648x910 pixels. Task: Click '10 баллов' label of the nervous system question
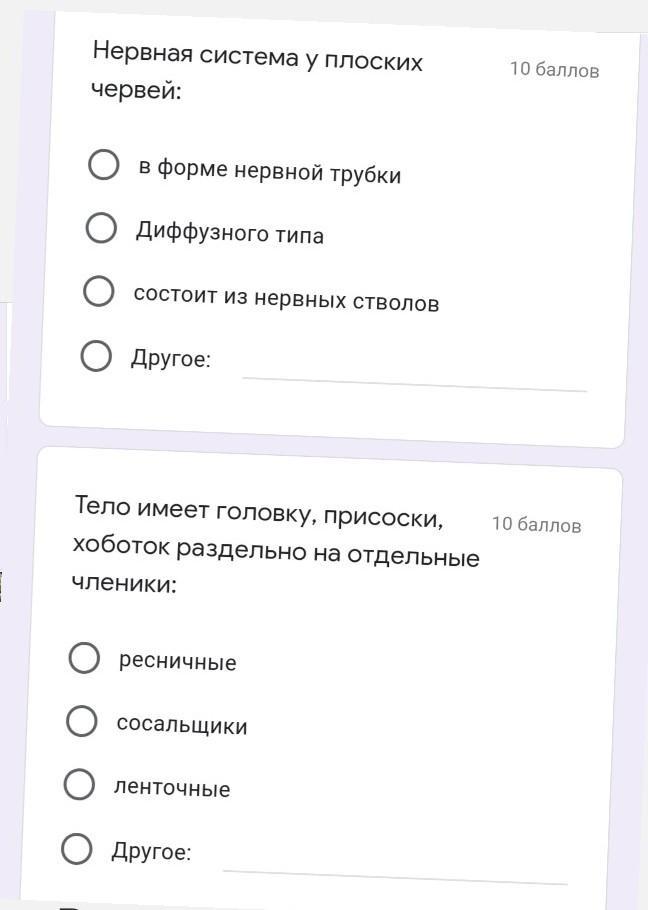554,70
